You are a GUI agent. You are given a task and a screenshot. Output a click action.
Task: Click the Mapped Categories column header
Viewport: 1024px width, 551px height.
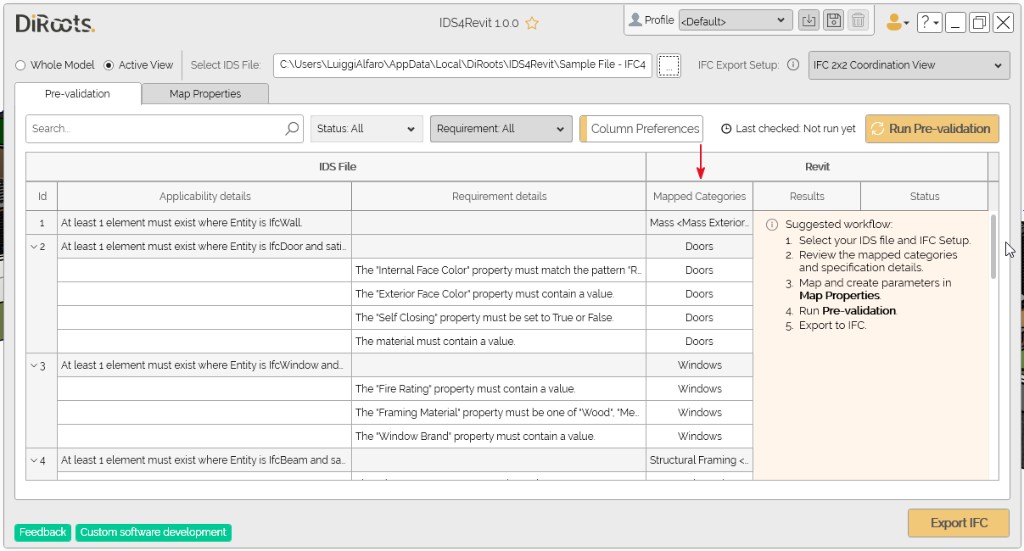tap(699, 196)
